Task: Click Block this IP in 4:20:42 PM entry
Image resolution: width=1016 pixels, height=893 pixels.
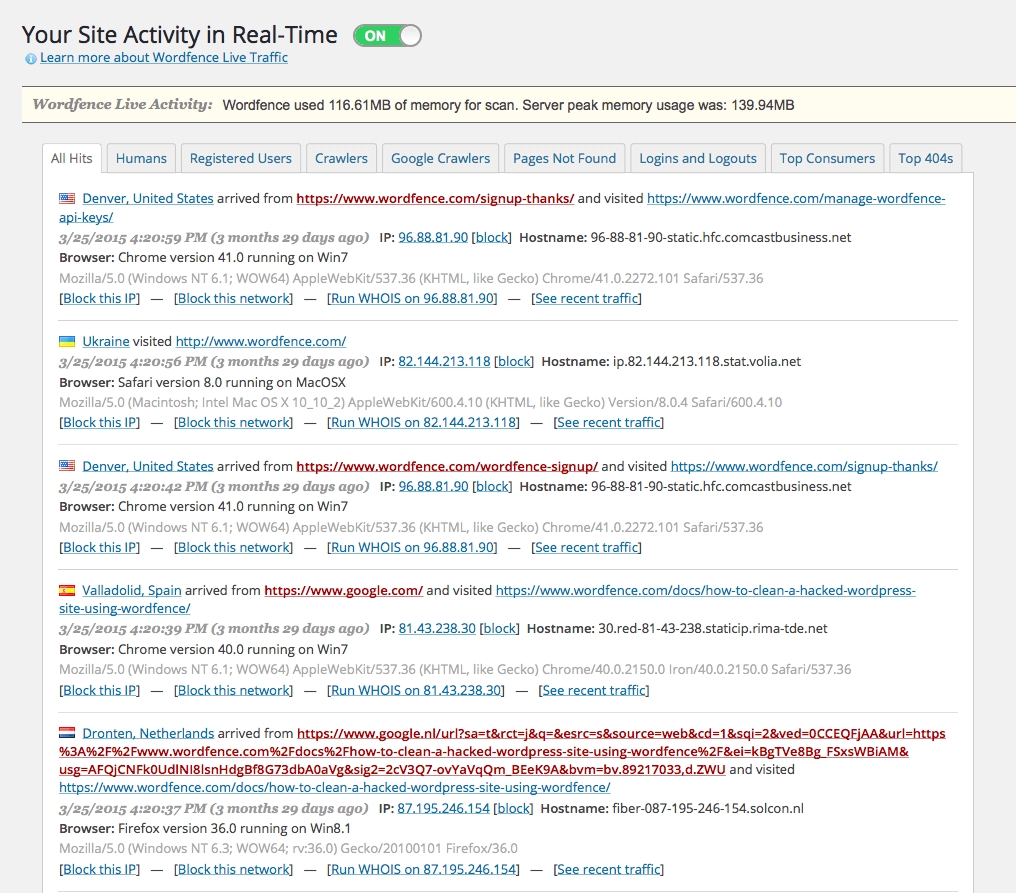Action: click(x=100, y=548)
